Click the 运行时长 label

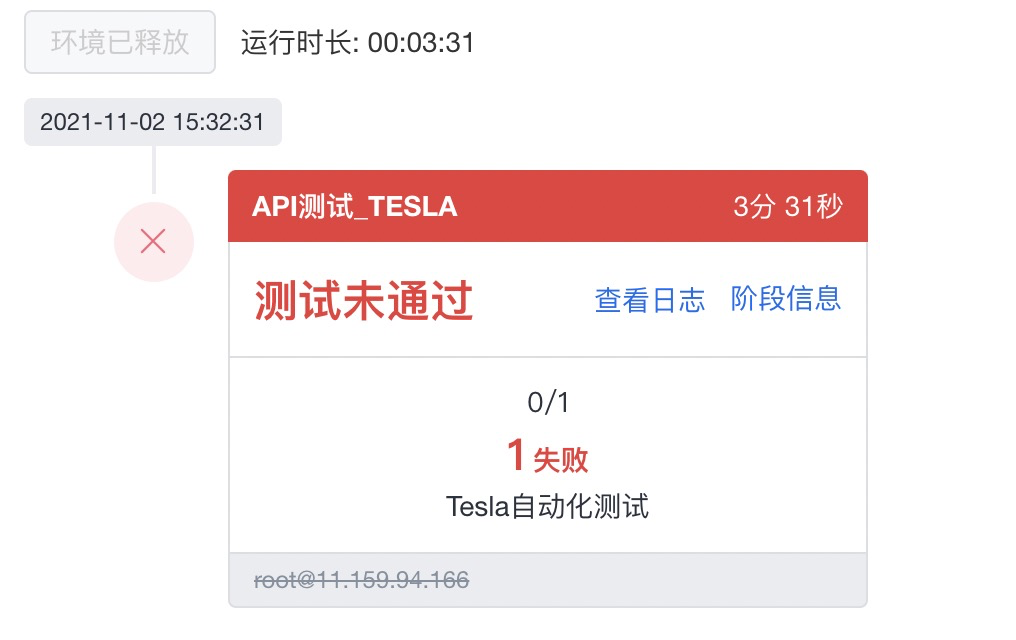tap(300, 43)
